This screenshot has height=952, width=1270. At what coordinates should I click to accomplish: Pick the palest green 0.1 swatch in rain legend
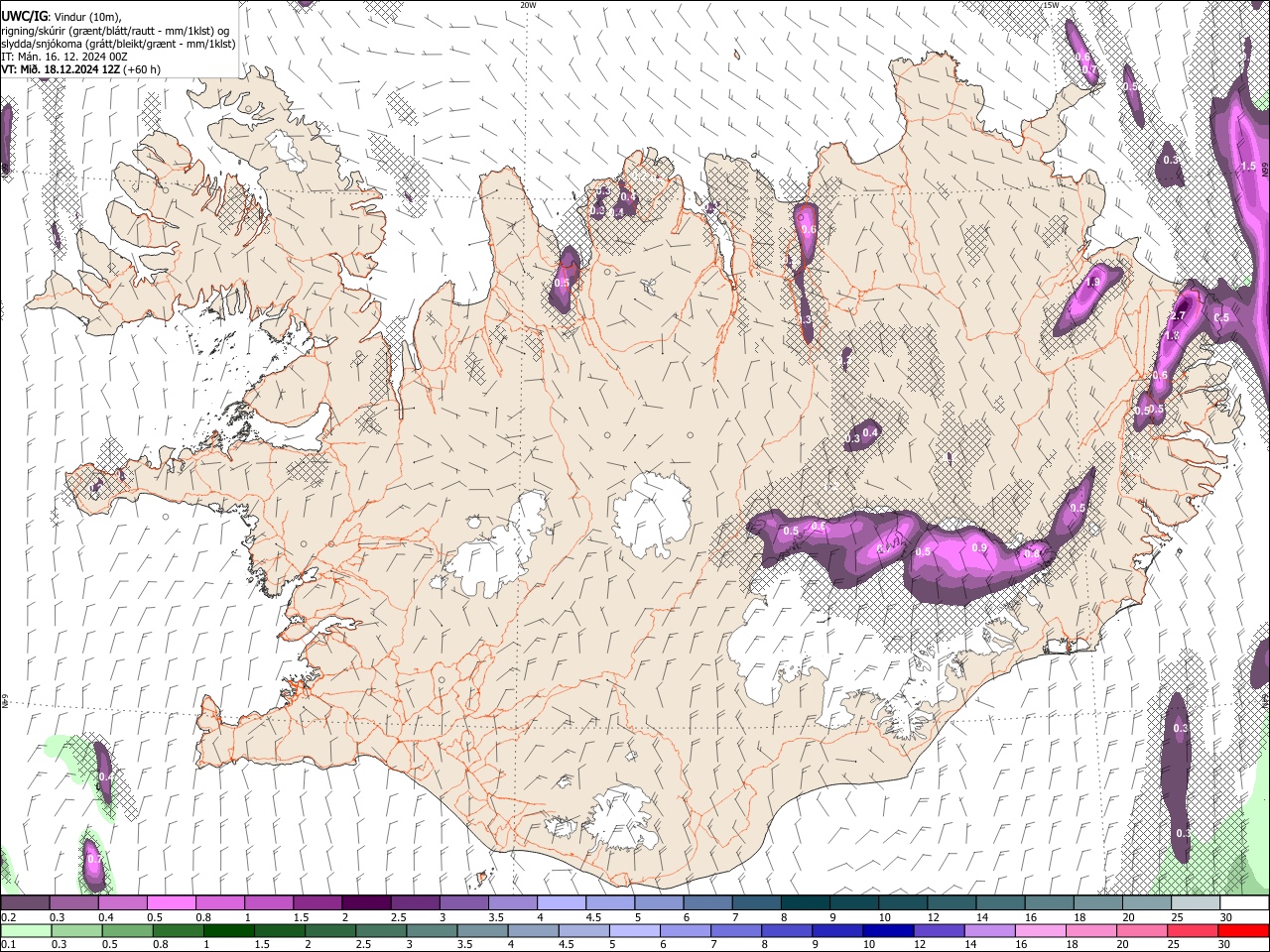click(x=26, y=930)
